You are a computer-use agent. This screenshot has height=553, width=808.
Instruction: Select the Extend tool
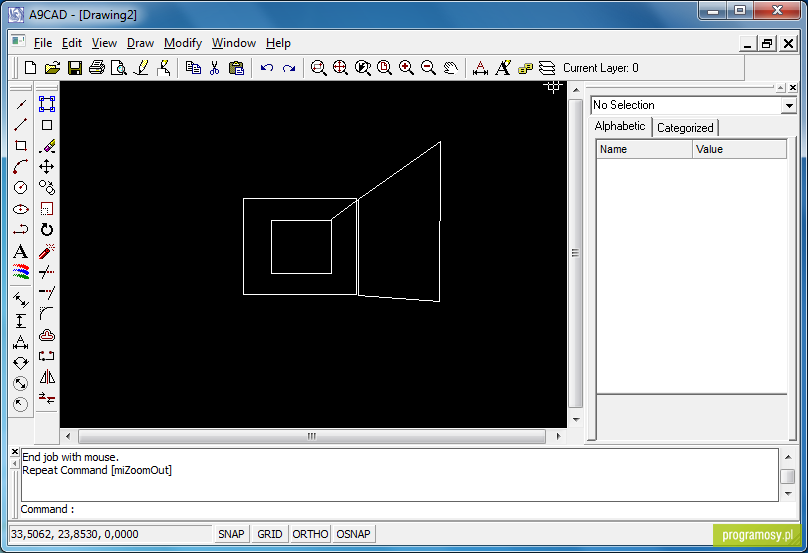pyautogui.click(x=46, y=293)
